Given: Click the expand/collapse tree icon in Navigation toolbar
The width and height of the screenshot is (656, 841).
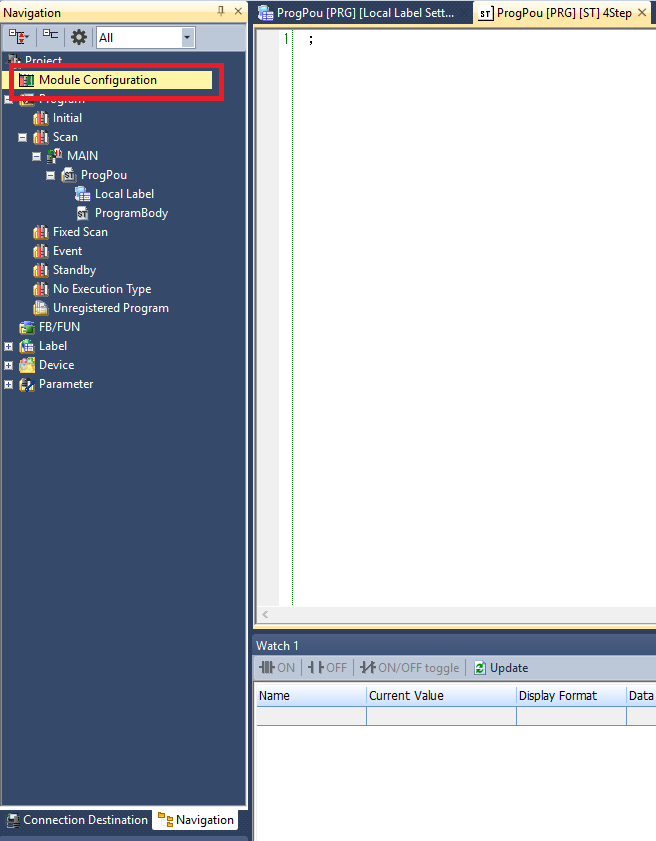Looking at the screenshot, I should (x=19, y=37).
